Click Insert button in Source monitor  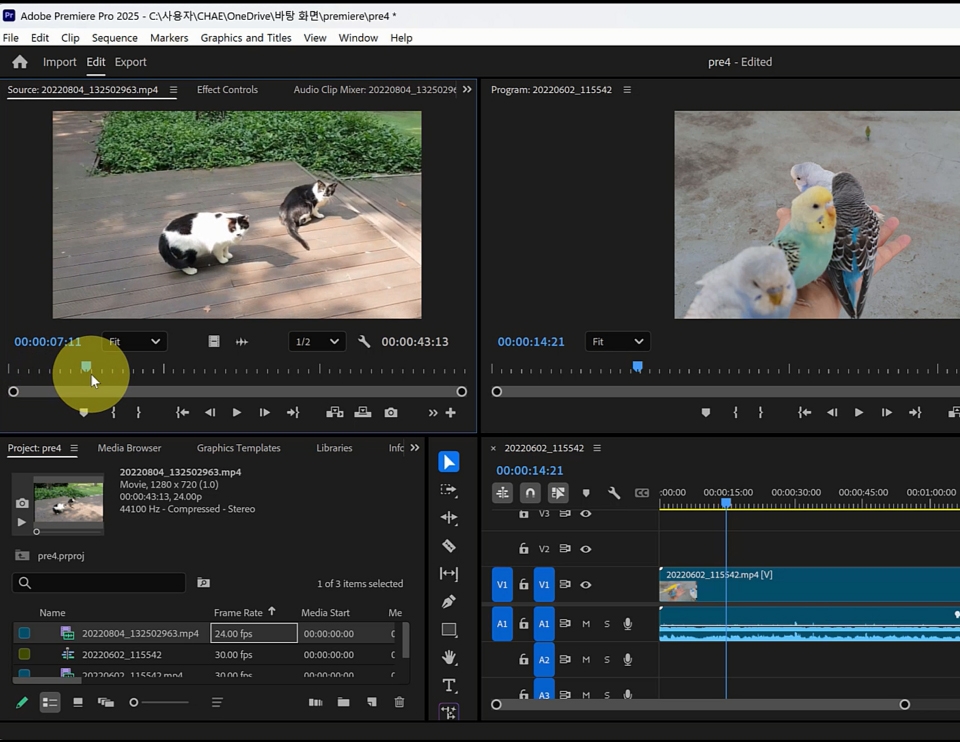334,413
